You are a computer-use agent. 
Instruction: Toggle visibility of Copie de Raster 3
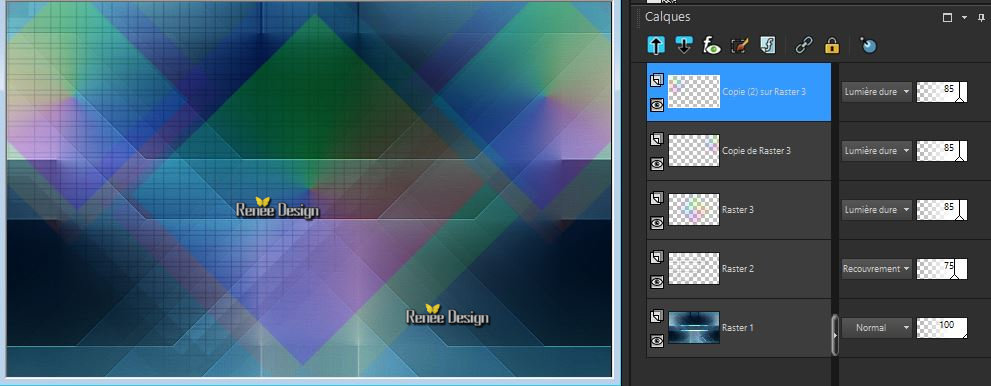(x=657, y=164)
